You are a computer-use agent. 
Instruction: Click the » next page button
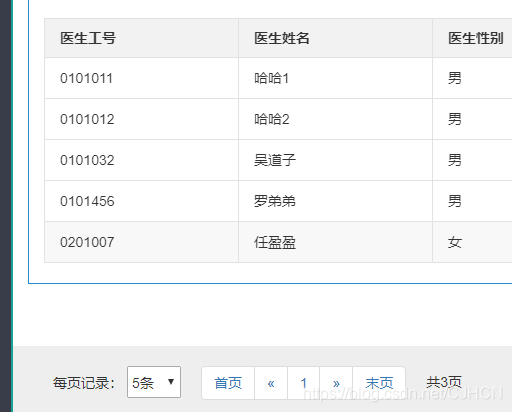point(336,383)
